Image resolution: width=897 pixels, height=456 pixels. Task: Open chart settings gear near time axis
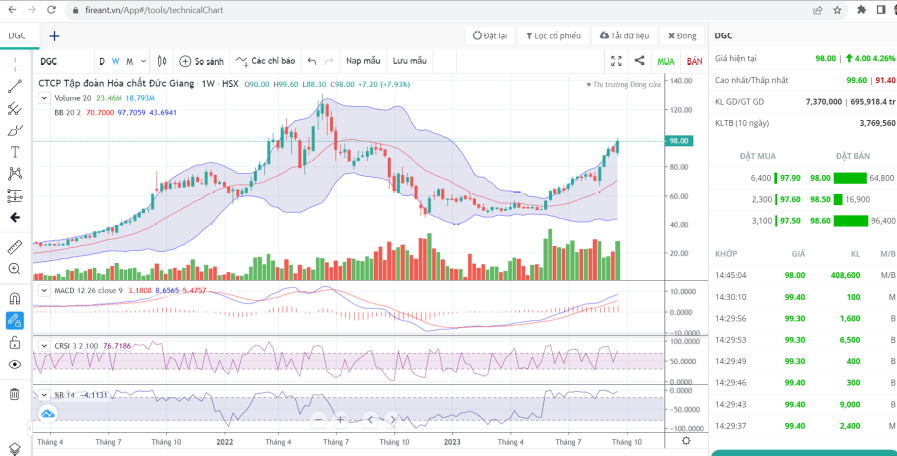[x=685, y=440]
